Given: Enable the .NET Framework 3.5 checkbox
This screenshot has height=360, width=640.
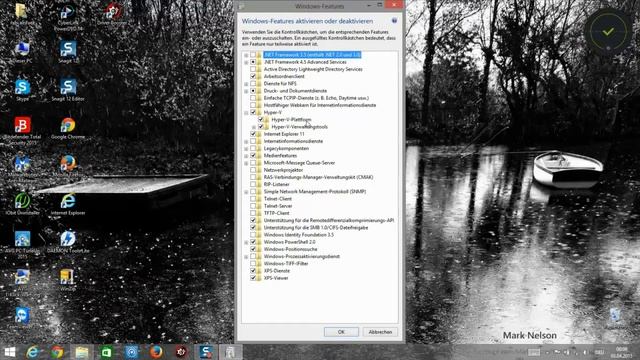Looking at the screenshot, I should pyautogui.click(x=253, y=55).
